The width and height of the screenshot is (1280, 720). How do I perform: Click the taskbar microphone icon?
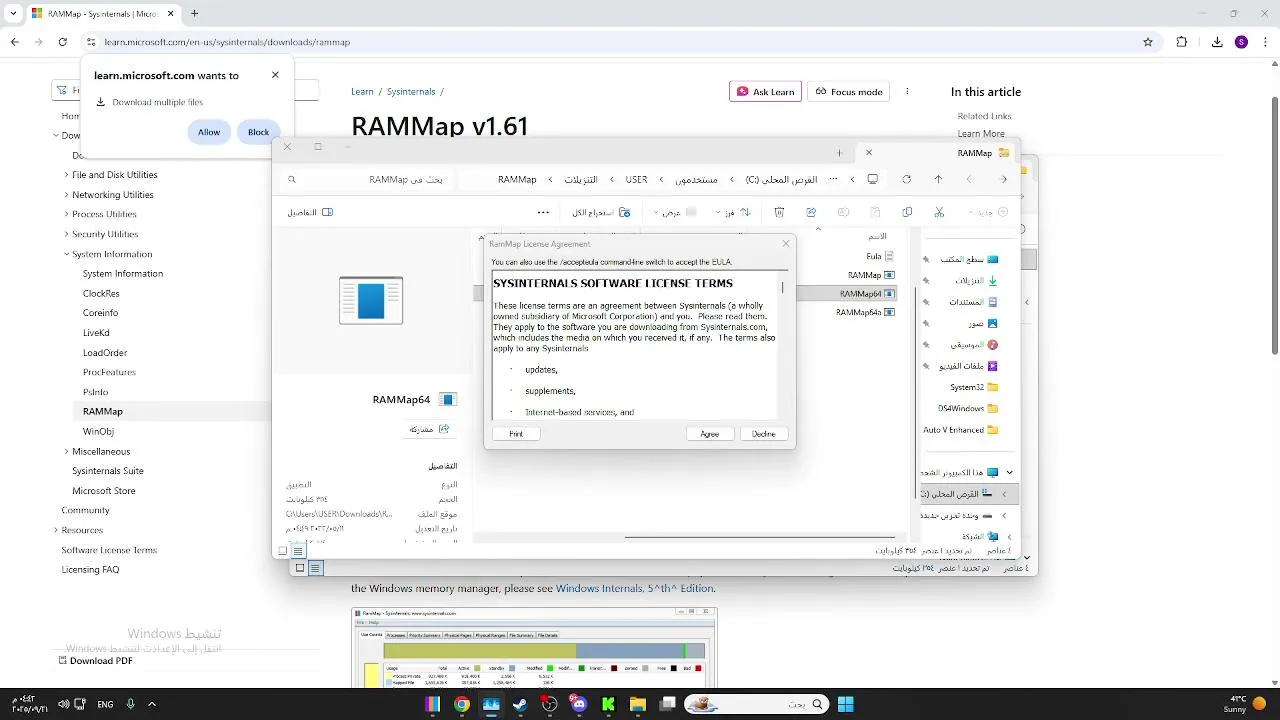pos(130,704)
